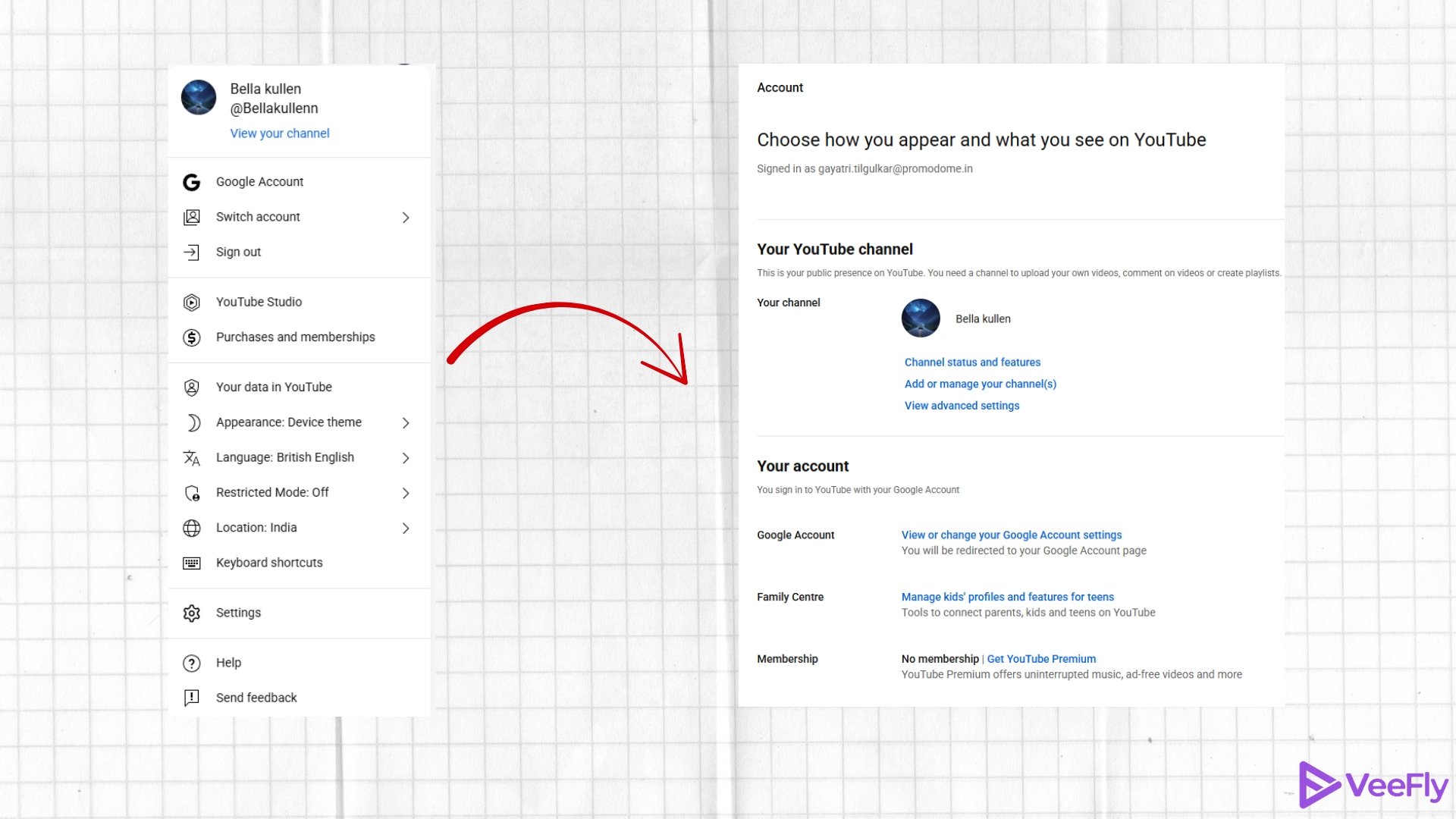Screen dimensions: 1456x819
Task: Click the Keyboard shortcuts keyboard icon
Action: pos(192,563)
